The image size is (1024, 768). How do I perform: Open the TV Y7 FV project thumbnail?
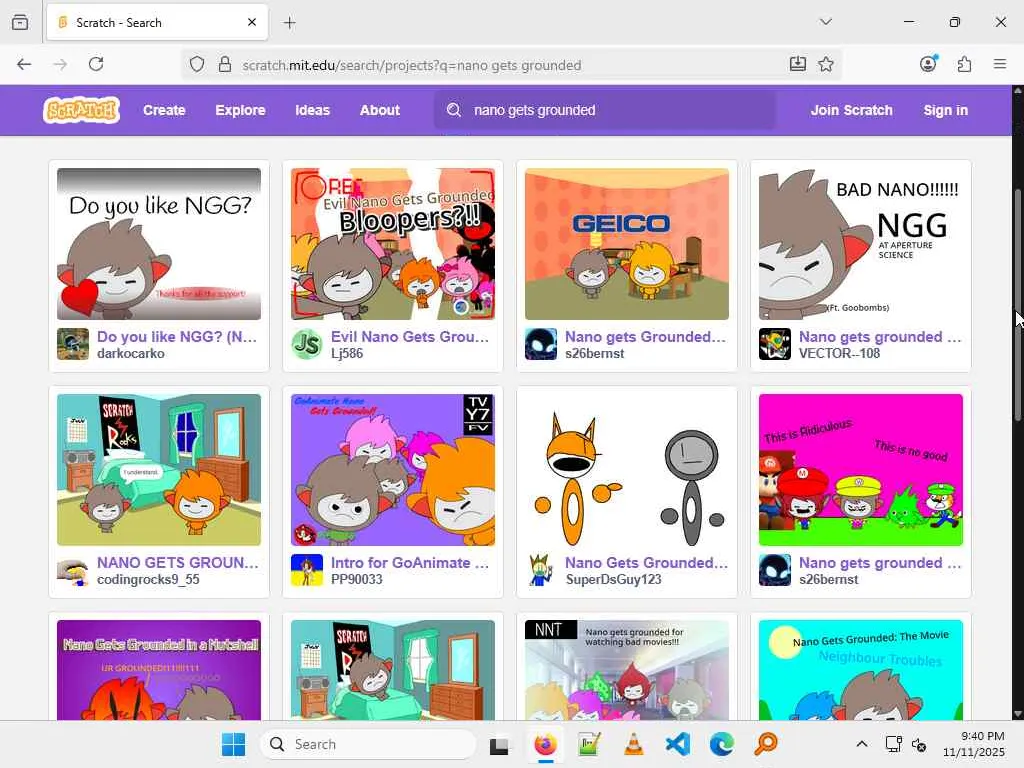(392, 470)
